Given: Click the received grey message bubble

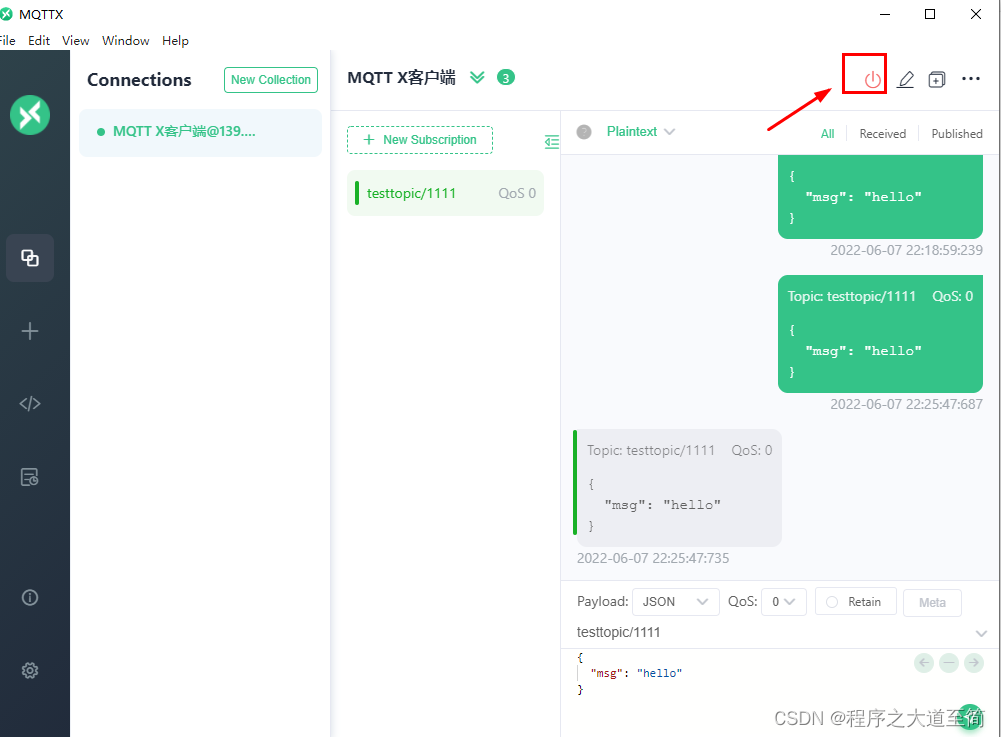Looking at the screenshot, I should [x=677, y=488].
